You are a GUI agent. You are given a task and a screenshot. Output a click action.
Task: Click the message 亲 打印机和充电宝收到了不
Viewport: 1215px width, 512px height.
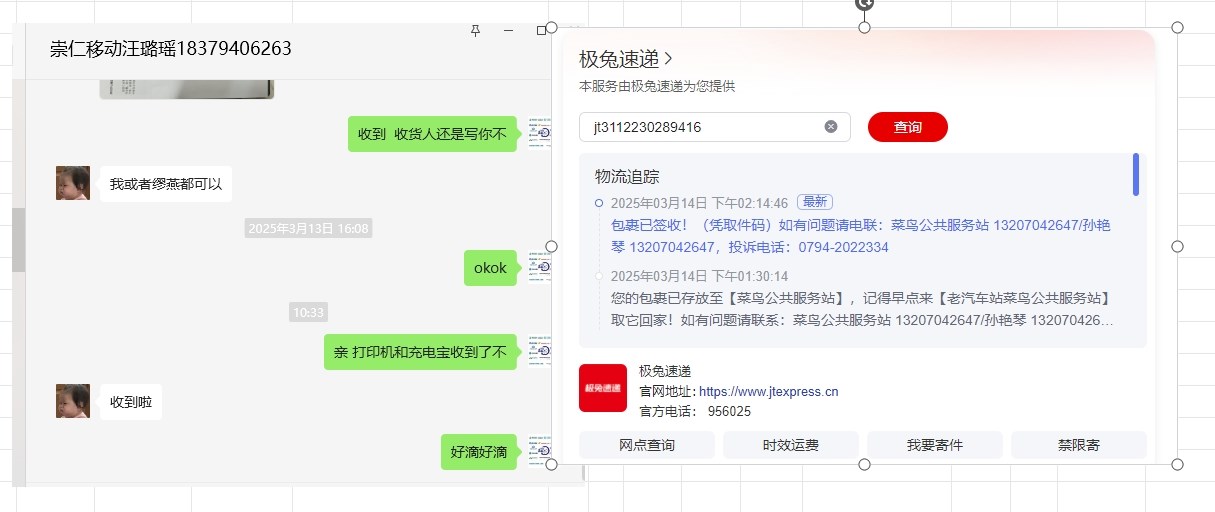(x=420, y=352)
